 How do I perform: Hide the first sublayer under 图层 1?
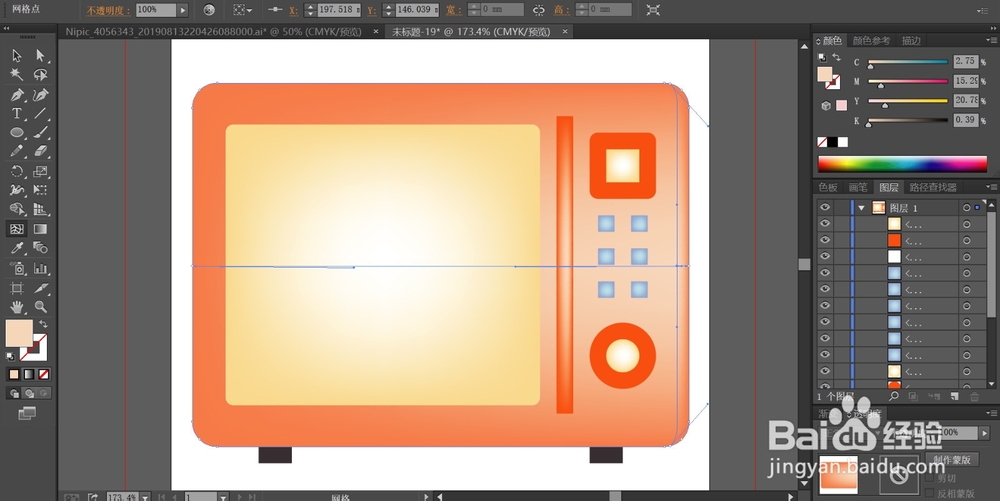(x=825, y=224)
